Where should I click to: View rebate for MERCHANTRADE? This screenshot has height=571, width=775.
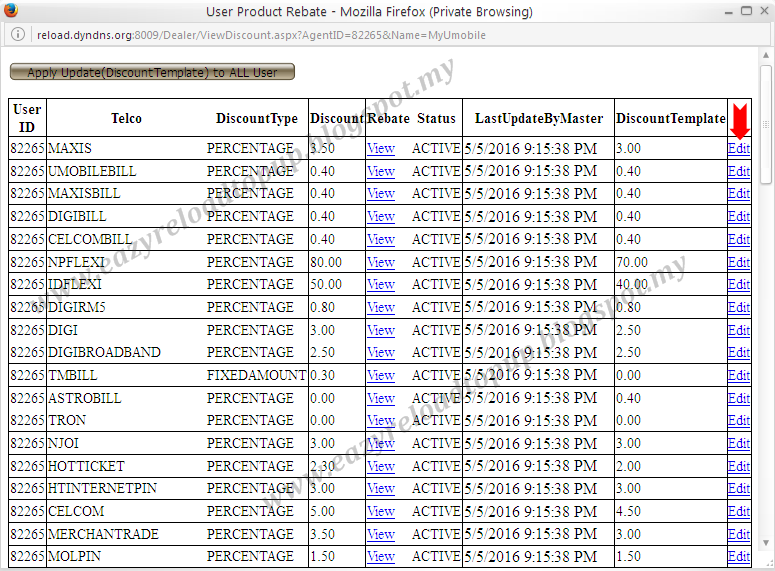coord(381,534)
